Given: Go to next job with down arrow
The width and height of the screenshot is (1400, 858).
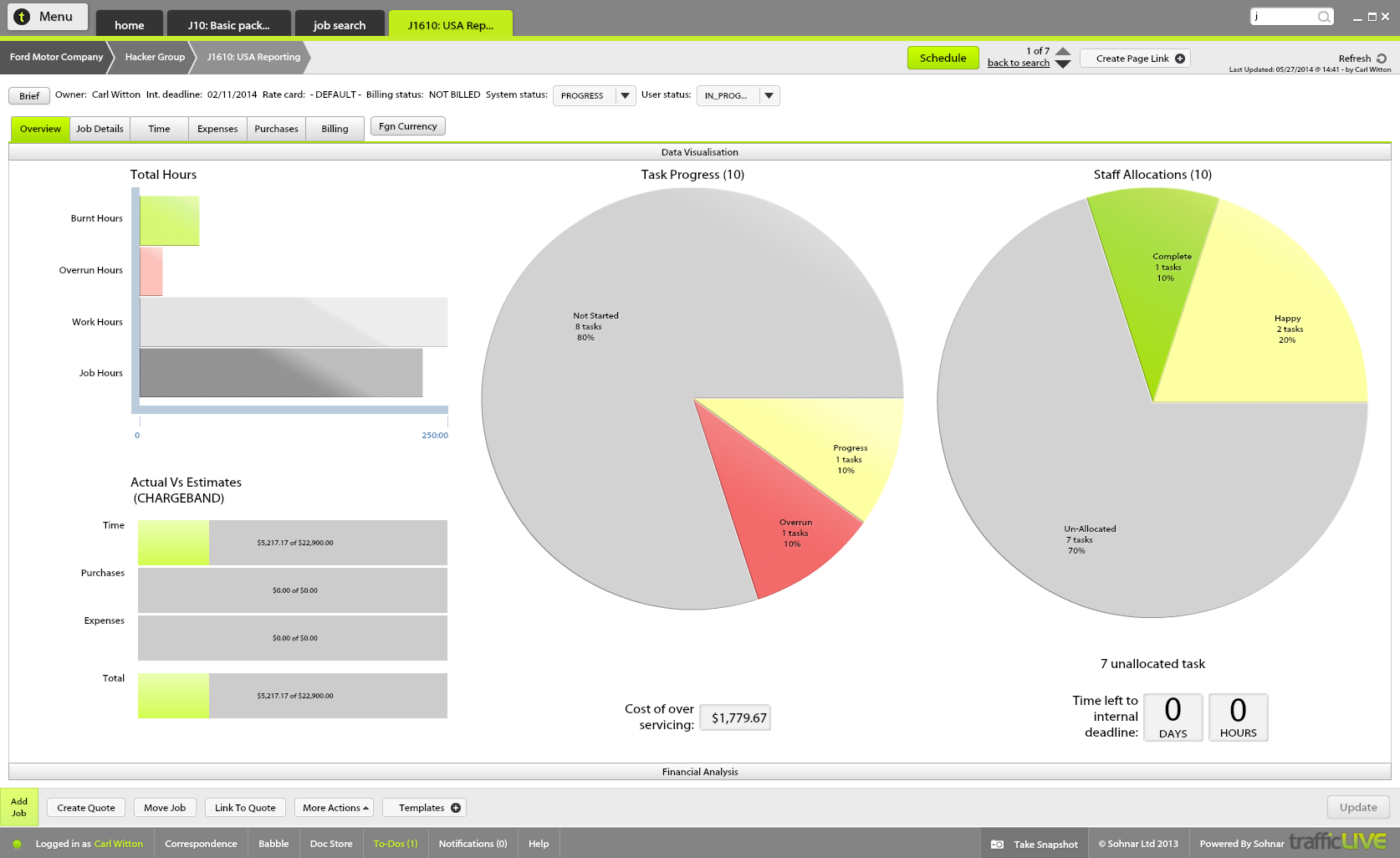Looking at the screenshot, I should click(1063, 64).
